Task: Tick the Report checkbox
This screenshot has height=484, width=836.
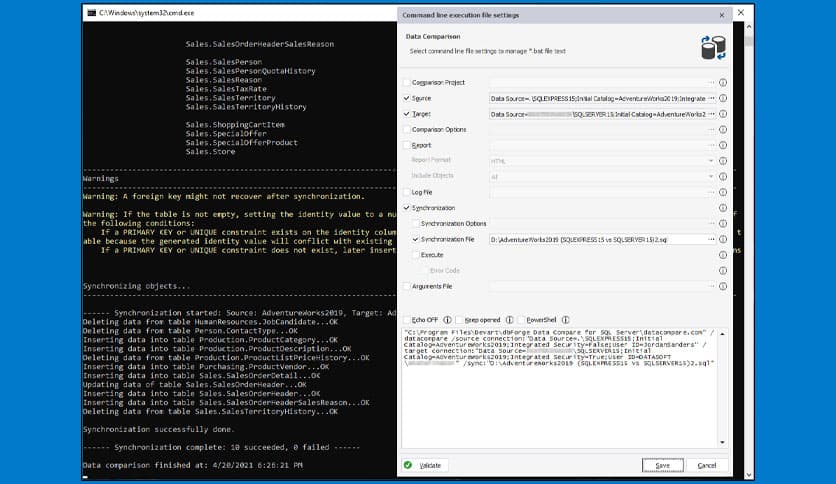Action: pos(407,145)
